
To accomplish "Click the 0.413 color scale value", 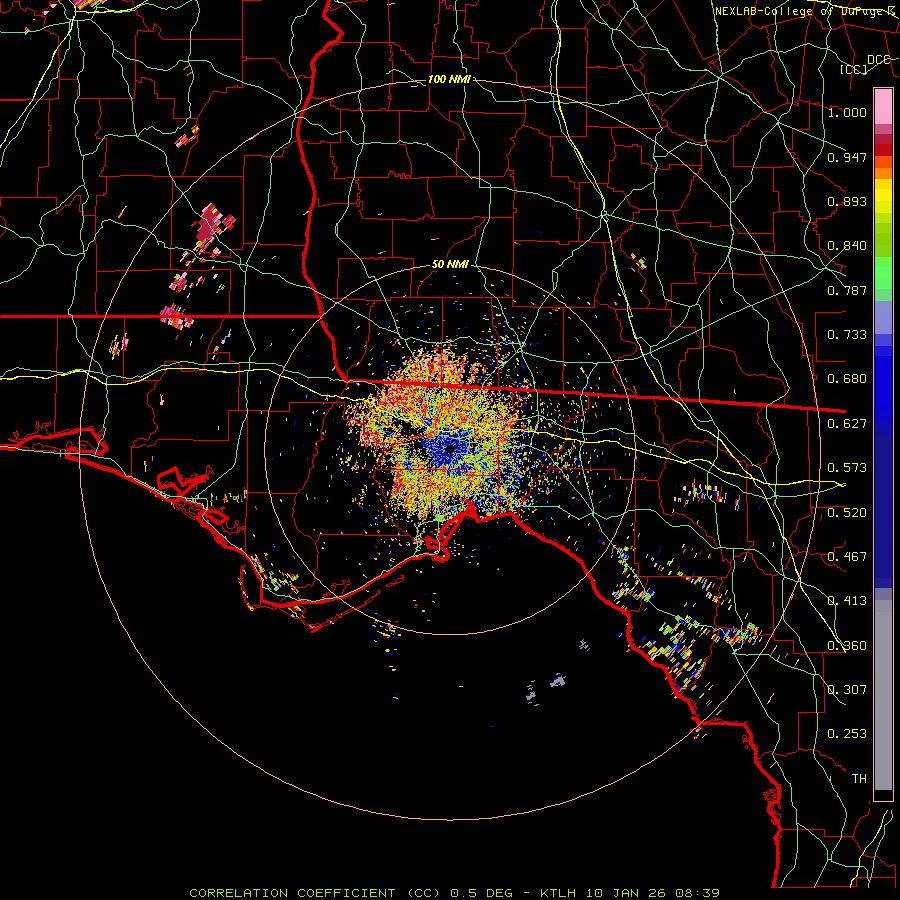I will pos(847,601).
